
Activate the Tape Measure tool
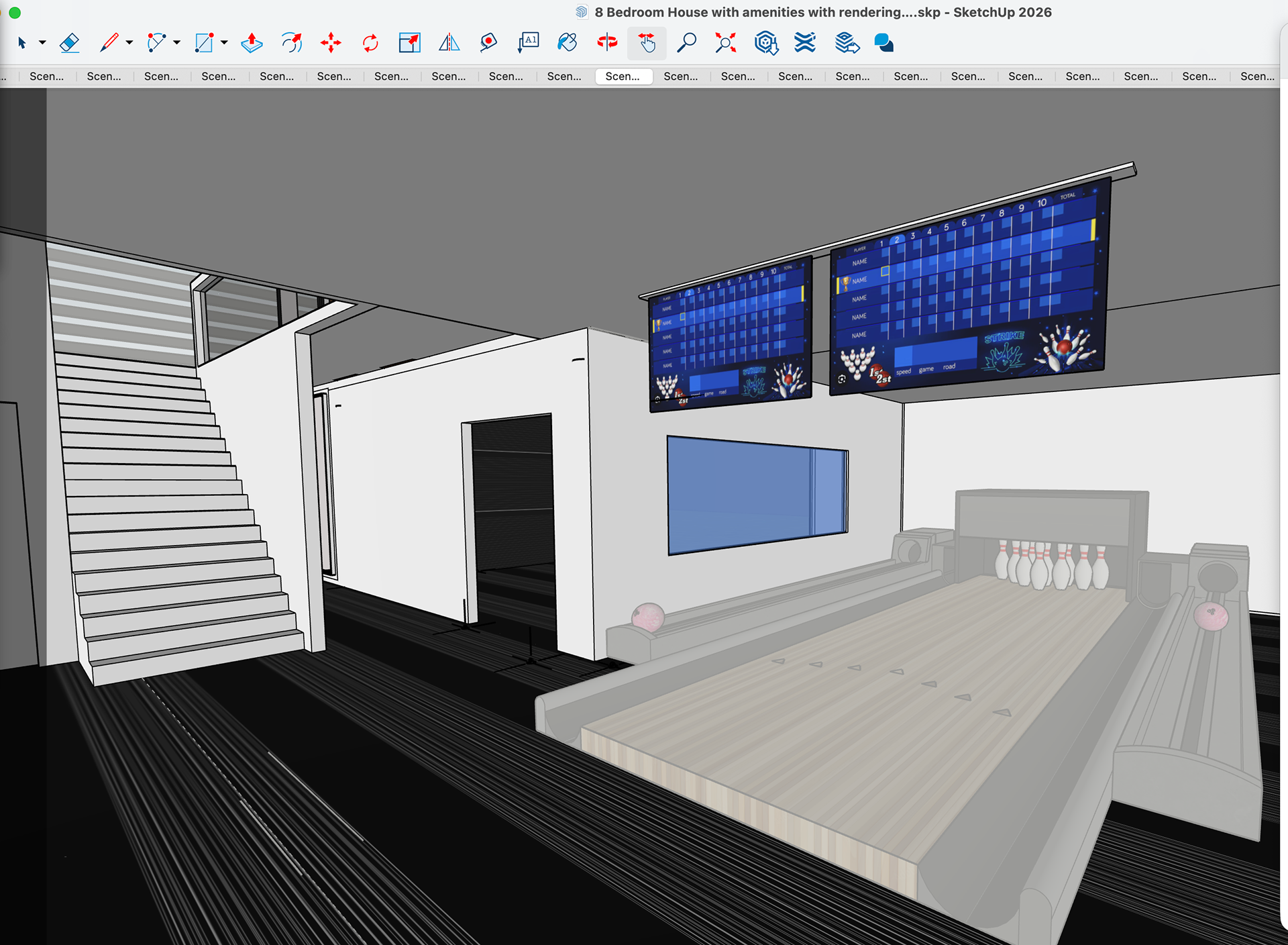[488, 43]
